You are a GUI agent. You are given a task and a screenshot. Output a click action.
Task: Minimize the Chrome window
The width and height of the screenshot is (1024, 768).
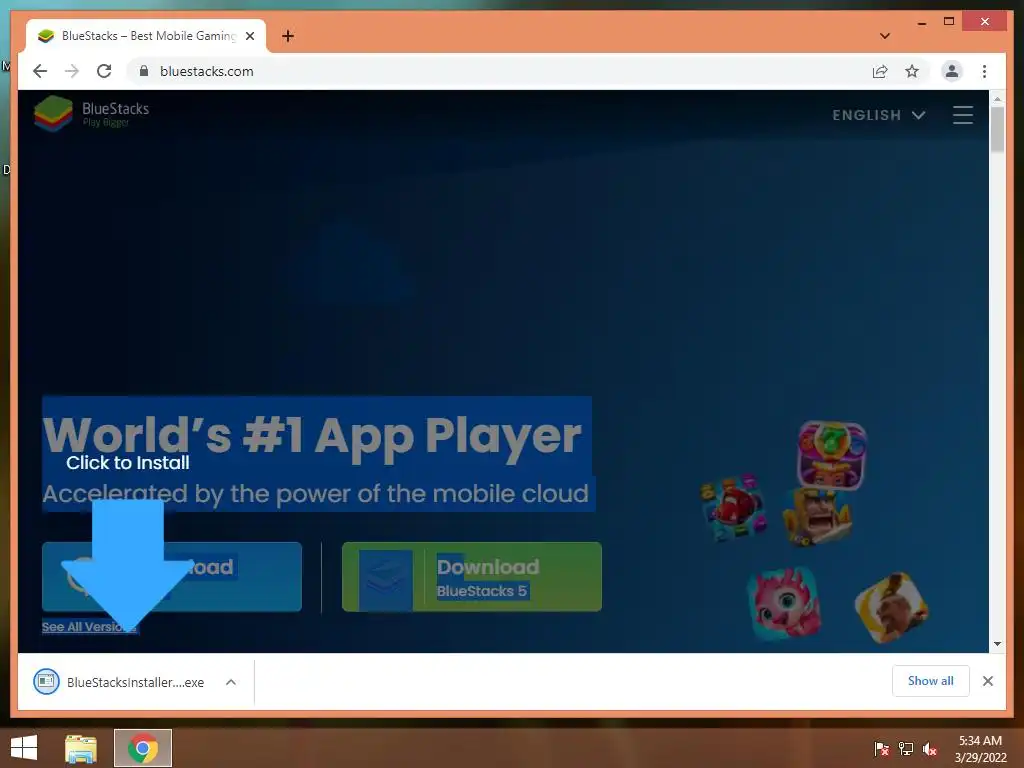pyautogui.click(x=921, y=22)
